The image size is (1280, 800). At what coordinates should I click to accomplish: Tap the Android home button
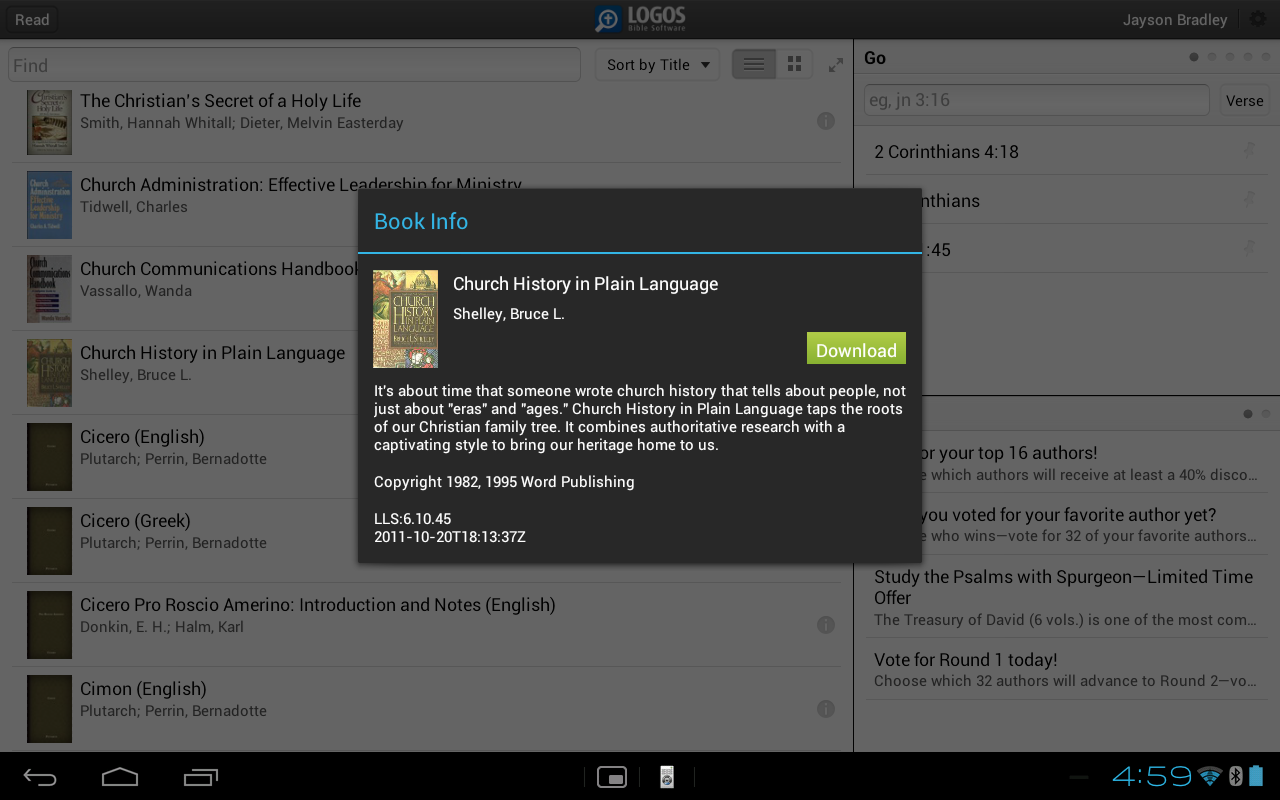click(x=119, y=777)
